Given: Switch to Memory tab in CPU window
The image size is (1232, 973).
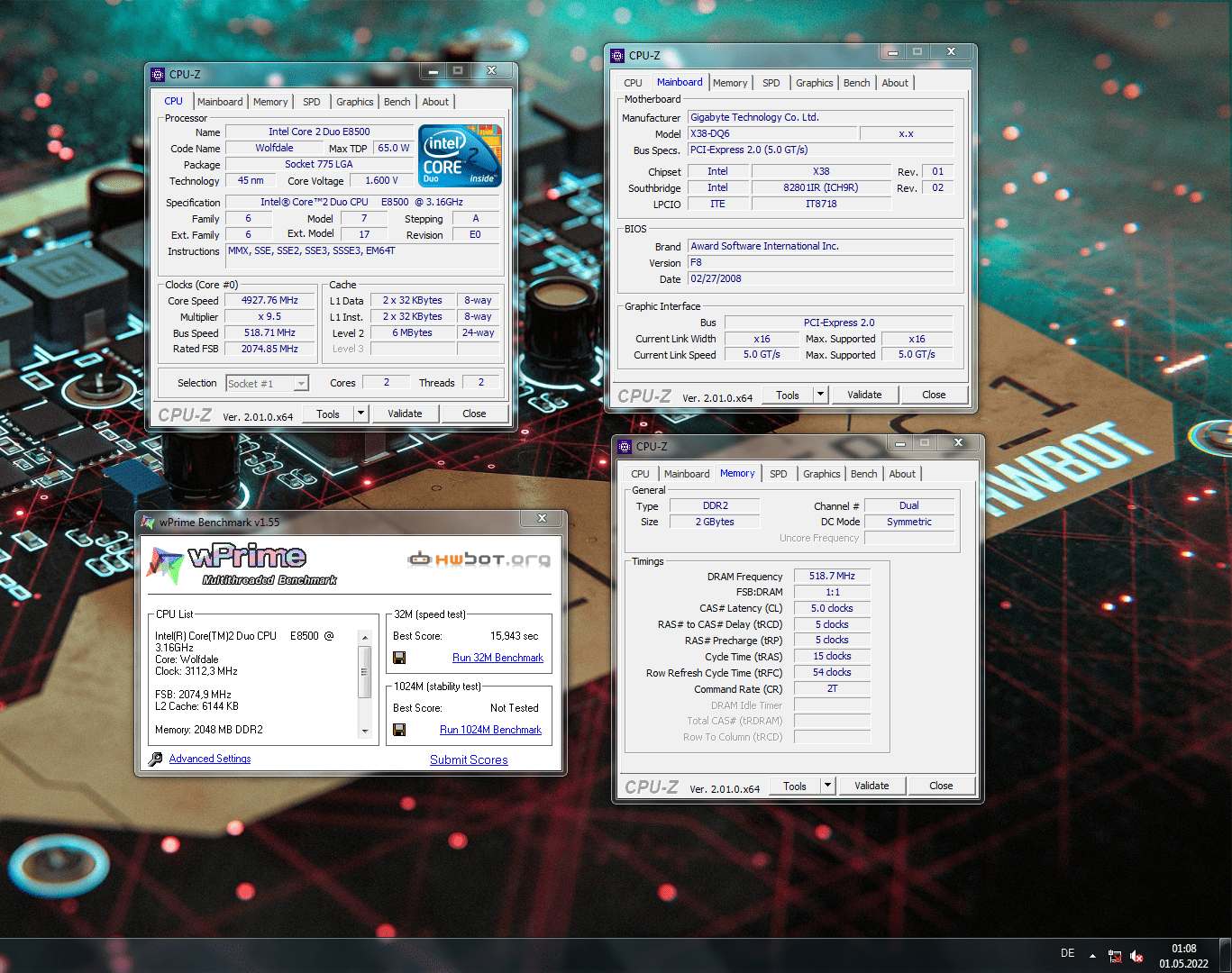Looking at the screenshot, I should coord(270,102).
